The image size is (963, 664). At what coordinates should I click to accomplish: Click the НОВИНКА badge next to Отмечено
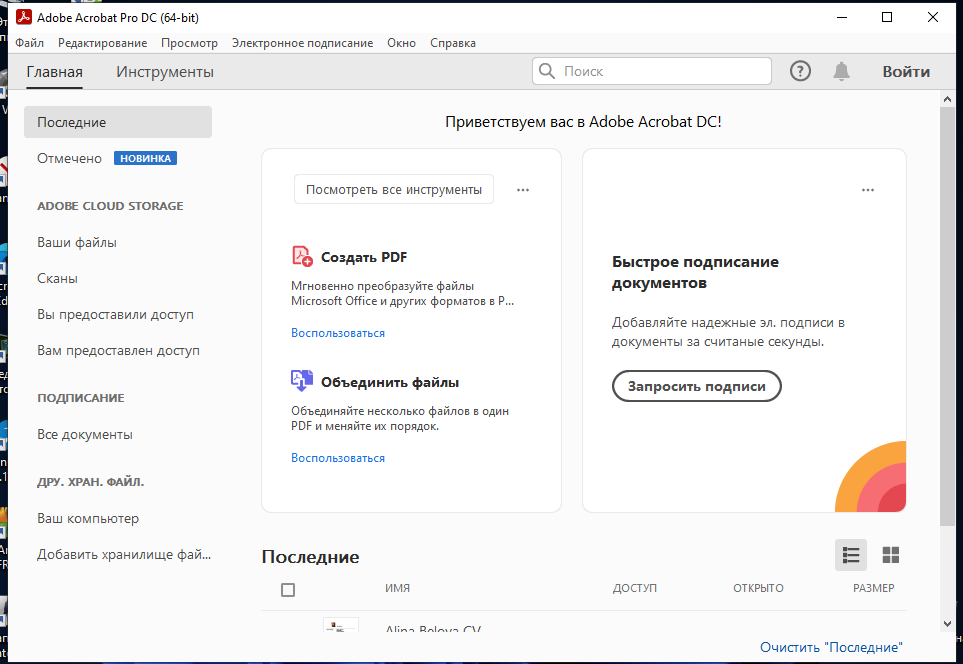click(x=145, y=158)
